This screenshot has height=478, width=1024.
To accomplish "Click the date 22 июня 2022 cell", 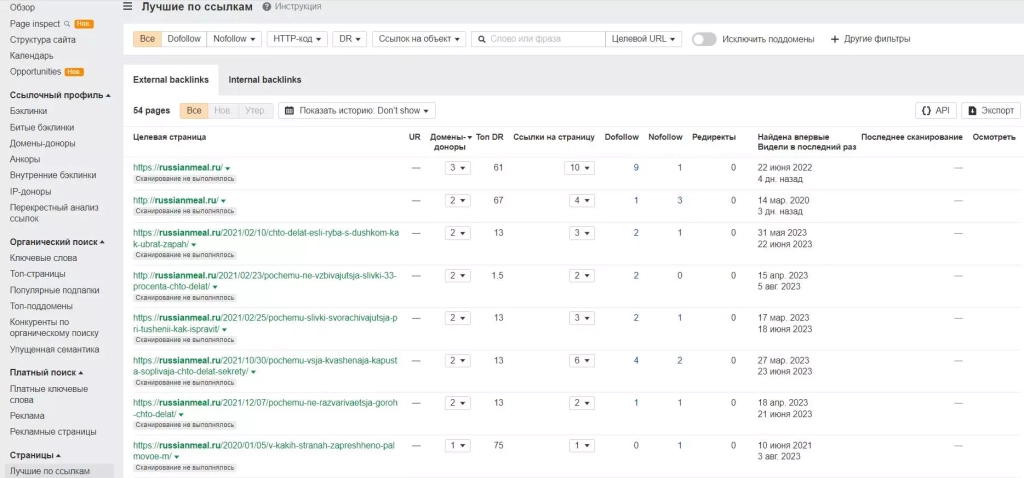I will [x=785, y=168].
